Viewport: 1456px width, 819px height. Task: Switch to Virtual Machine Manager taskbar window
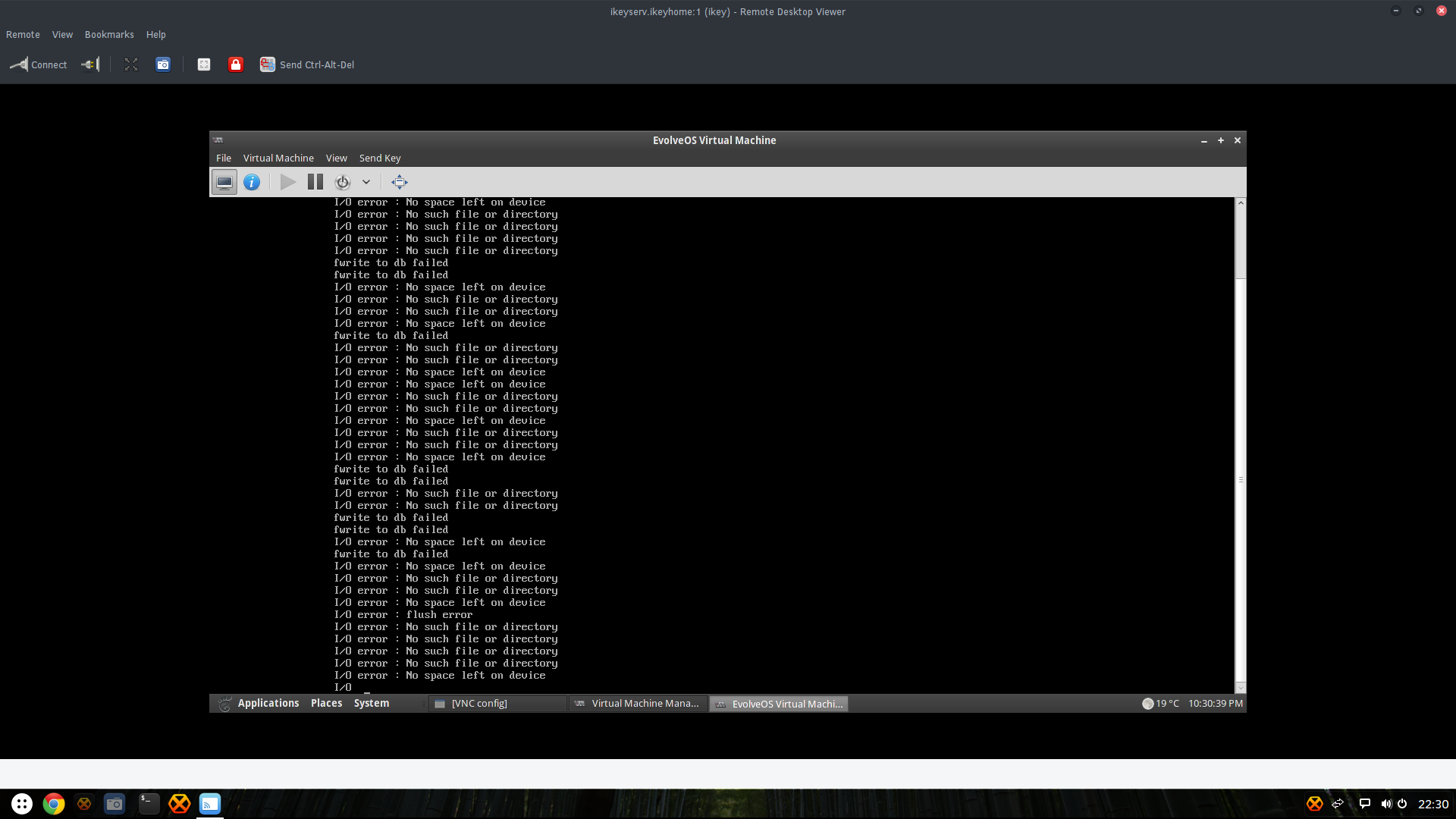[x=638, y=704]
